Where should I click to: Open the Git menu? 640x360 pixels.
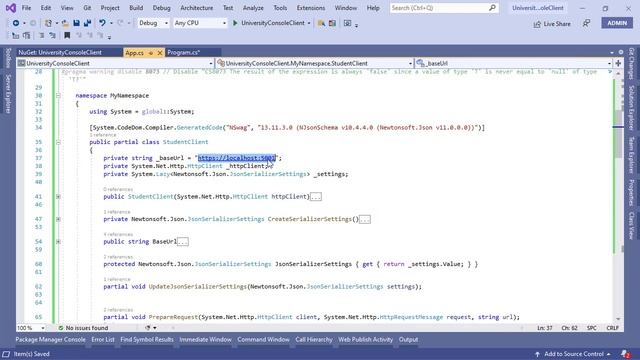[87, 8]
